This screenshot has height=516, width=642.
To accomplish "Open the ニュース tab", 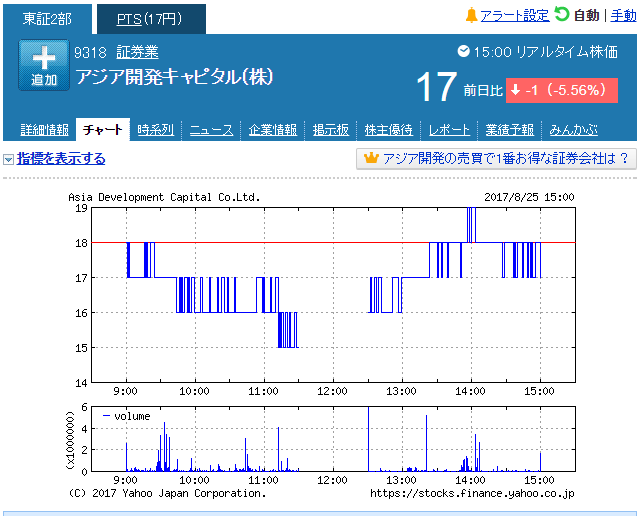I will 211,130.
